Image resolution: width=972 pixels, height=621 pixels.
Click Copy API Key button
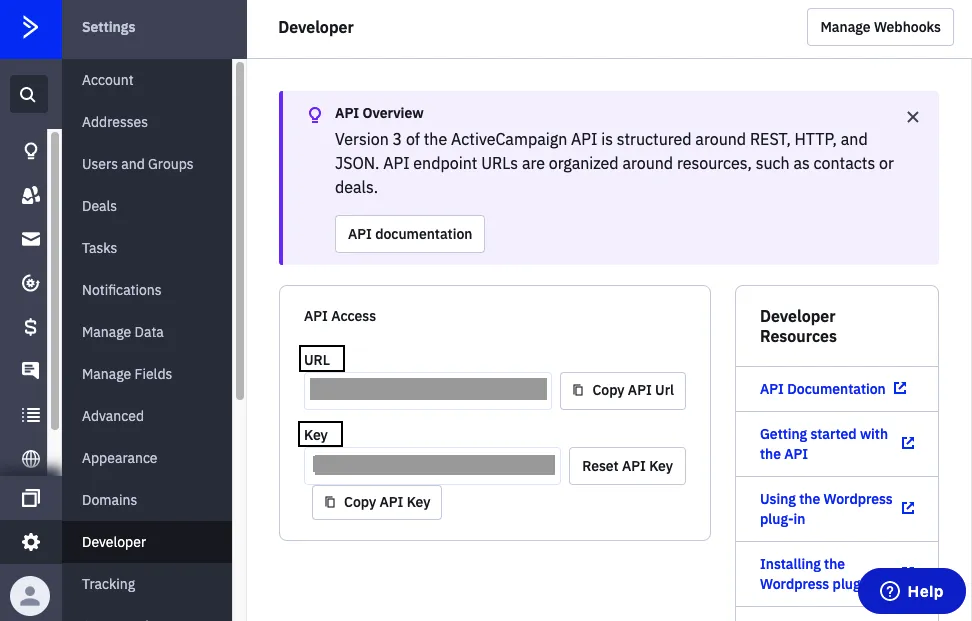tap(377, 503)
